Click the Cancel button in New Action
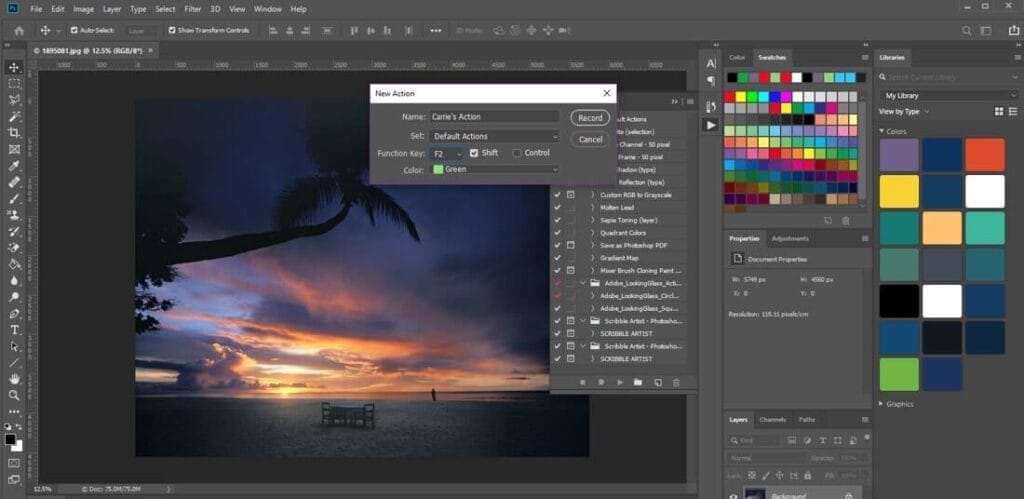The height and width of the screenshot is (499, 1024). (590, 139)
